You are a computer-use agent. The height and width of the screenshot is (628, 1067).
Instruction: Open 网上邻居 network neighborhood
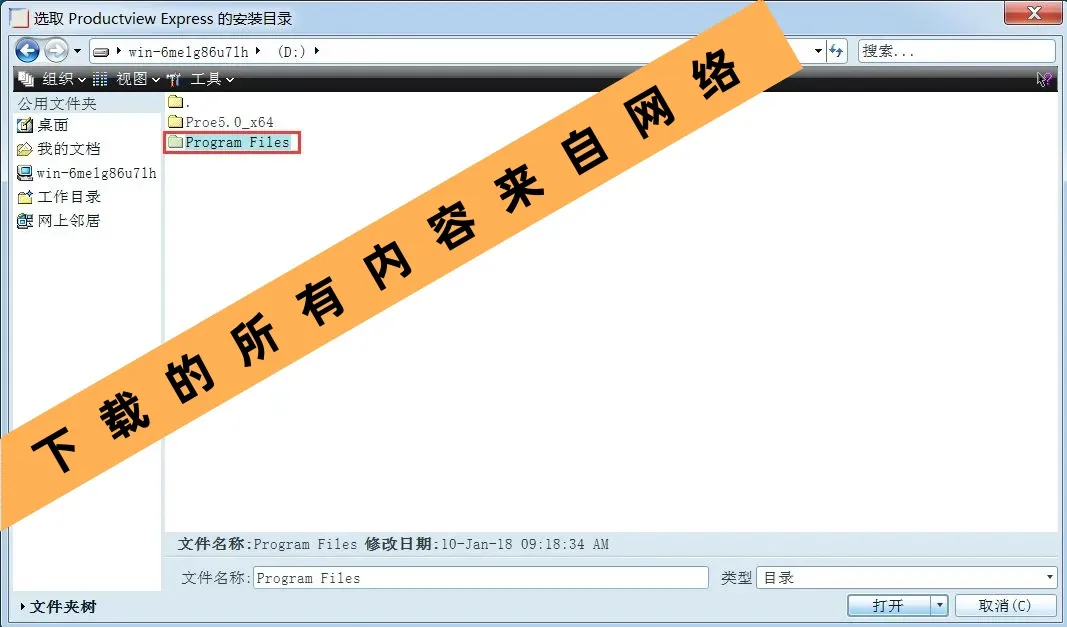pos(69,221)
